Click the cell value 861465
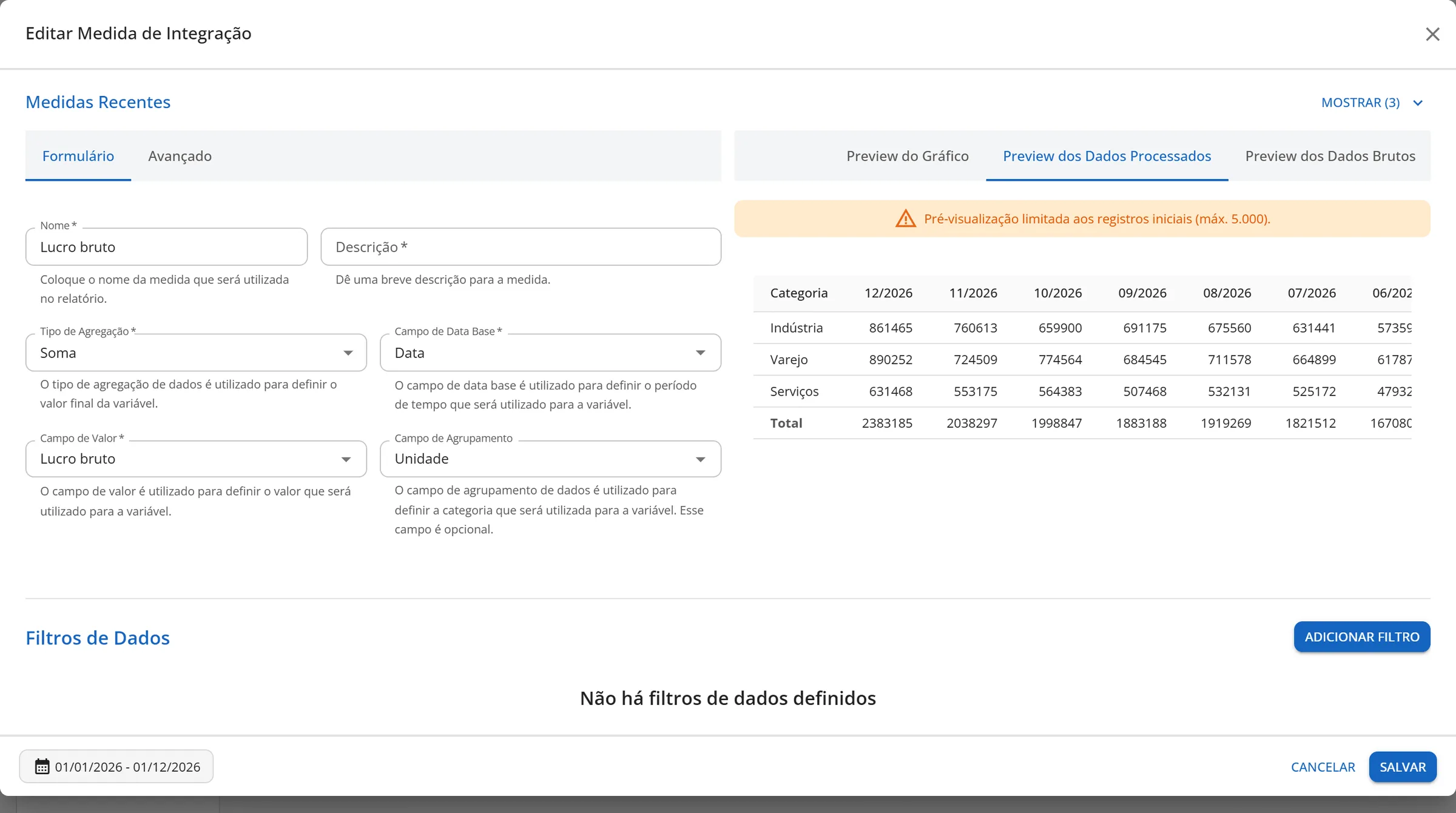 (891, 328)
